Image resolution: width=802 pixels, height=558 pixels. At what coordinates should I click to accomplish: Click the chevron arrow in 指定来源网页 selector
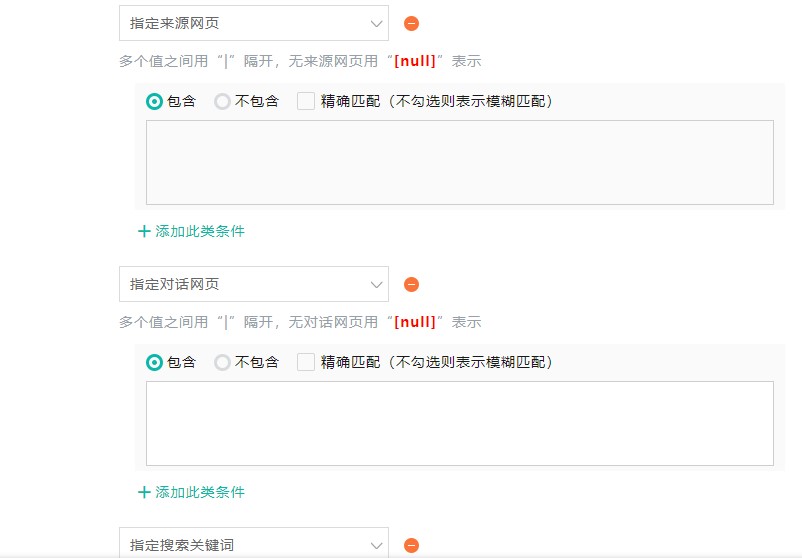[x=376, y=23]
